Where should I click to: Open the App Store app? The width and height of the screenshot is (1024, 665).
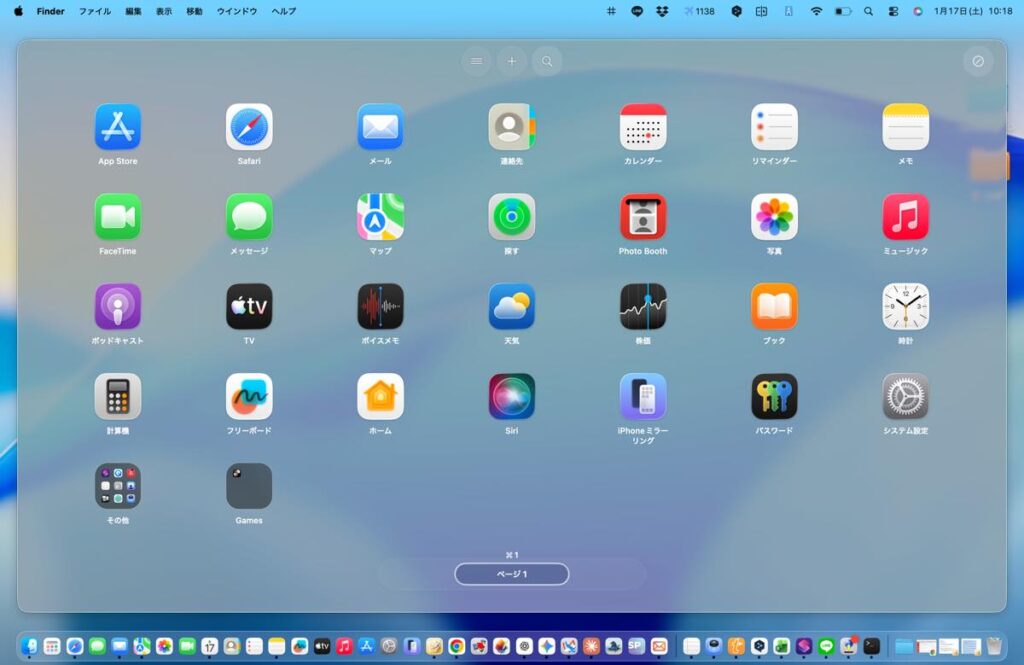tap(118, 127)
